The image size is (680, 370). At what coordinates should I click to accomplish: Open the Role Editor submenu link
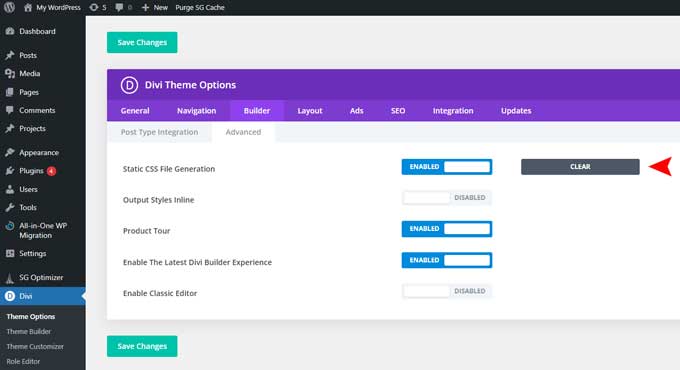[x=23, y=361]
